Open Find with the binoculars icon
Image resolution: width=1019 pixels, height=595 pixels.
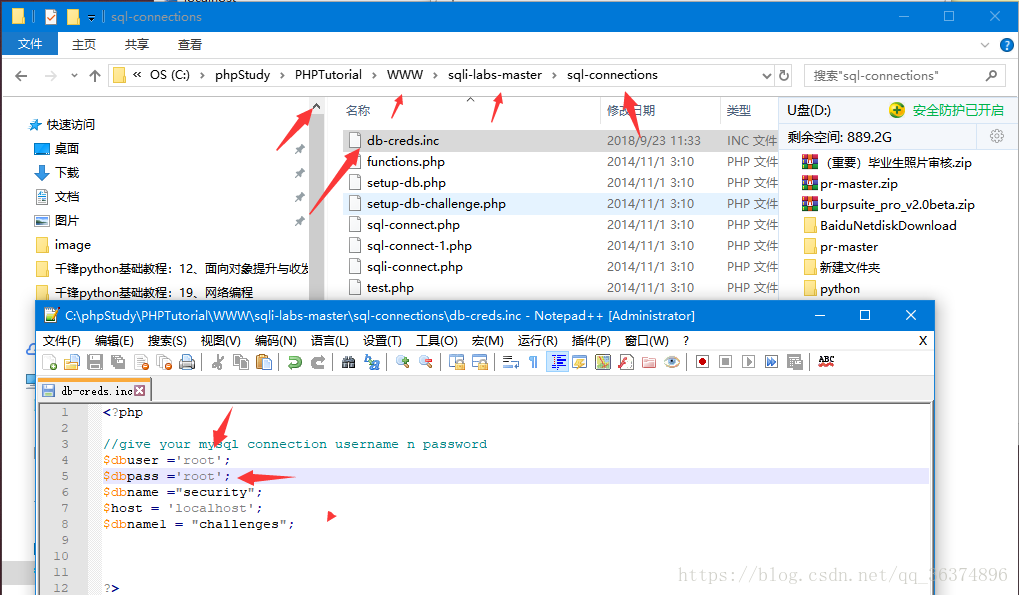[348, 362]
